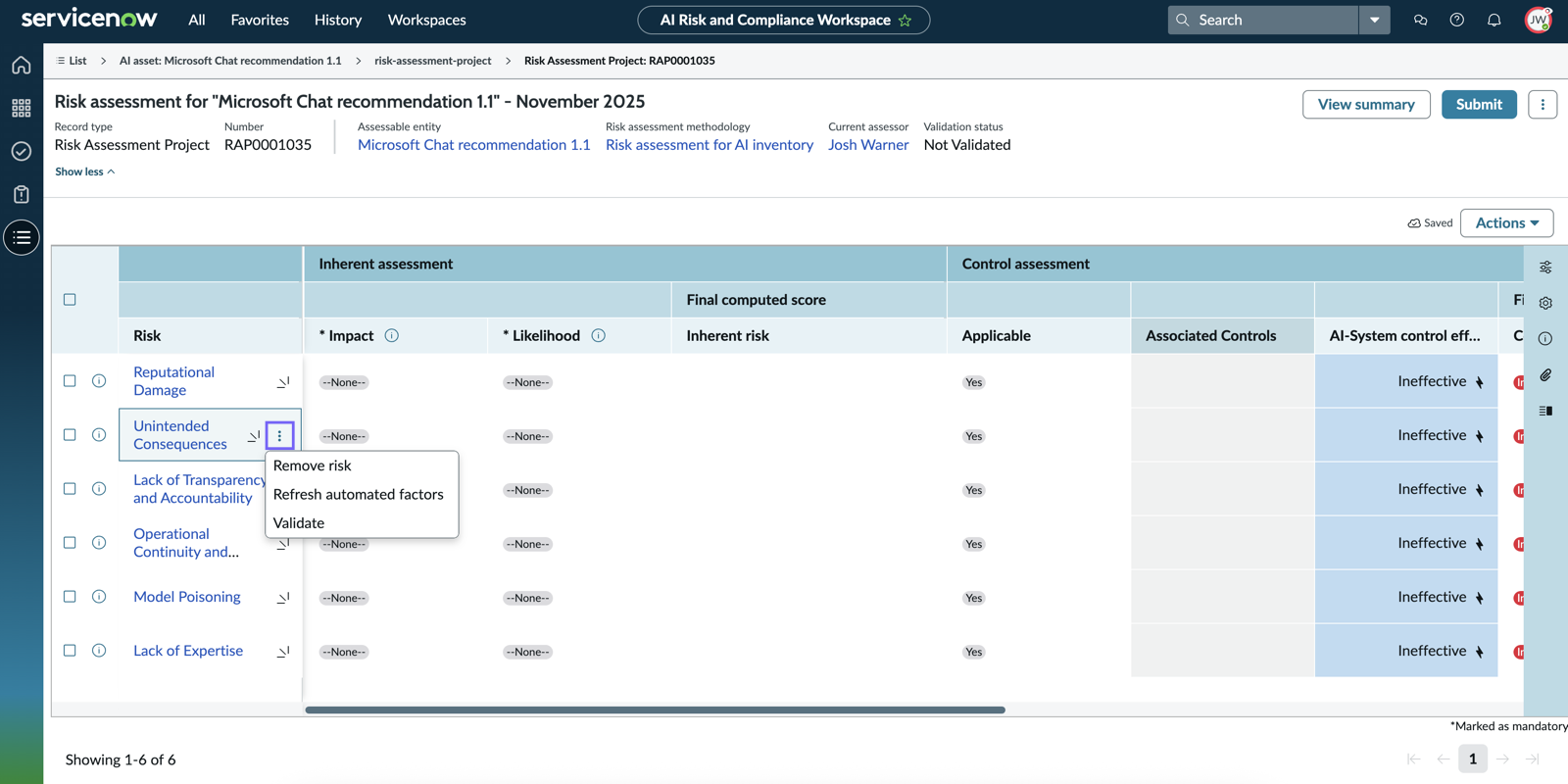Choose Refresh automated factors menu item
This screenshot has height=784, width=1568.
pyautogui.click(x=362, y=494)
